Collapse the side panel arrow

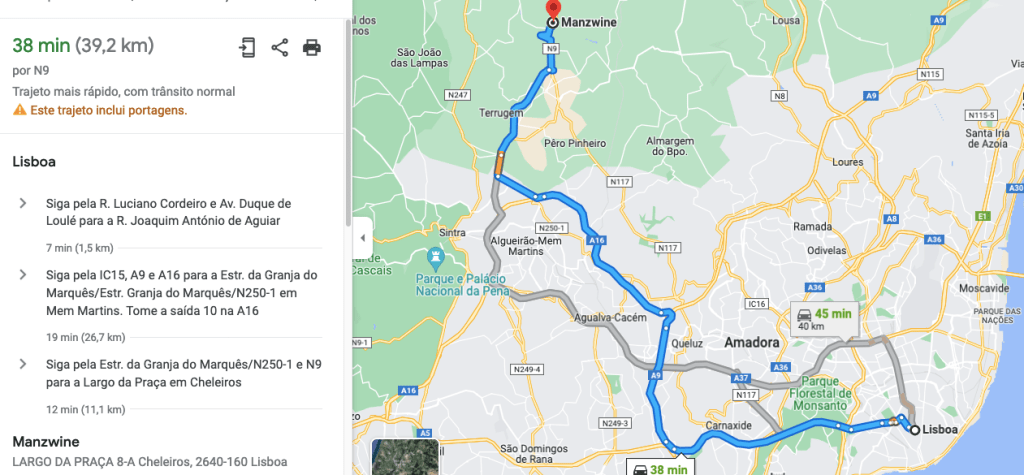[362, 238]
